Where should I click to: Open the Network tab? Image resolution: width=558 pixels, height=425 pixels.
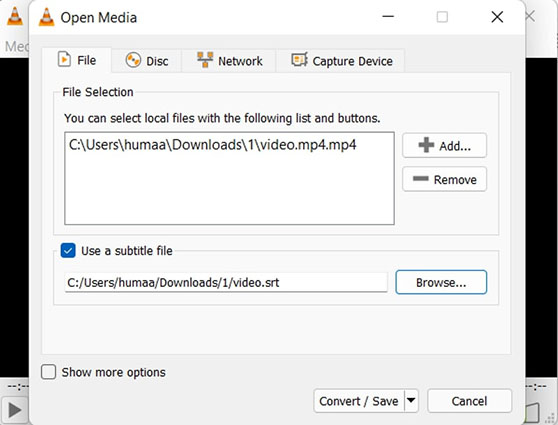coord(230,61)
